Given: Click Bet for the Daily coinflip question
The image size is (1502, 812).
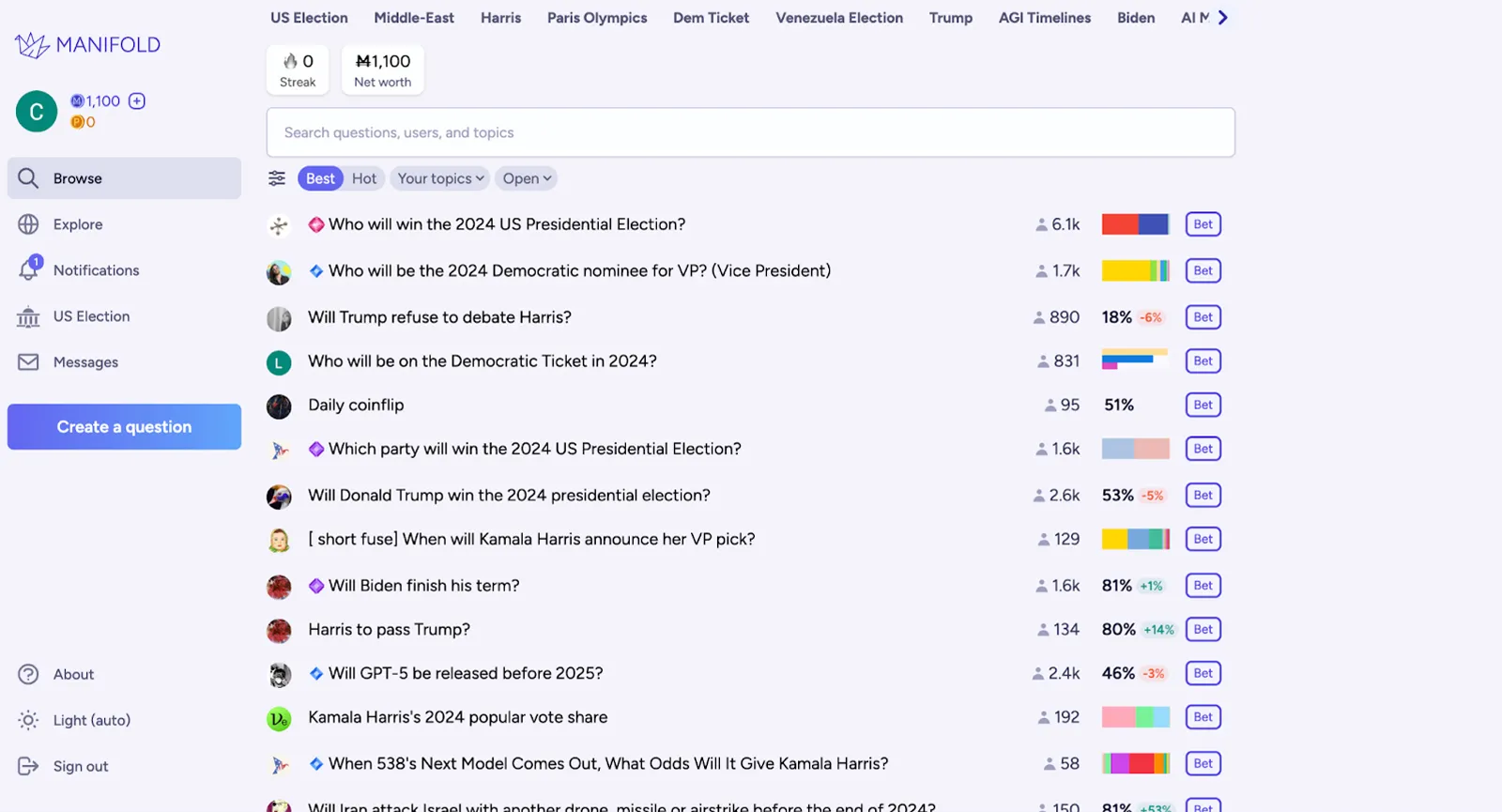Looking at the screenshot, I should coord(1203,405).
